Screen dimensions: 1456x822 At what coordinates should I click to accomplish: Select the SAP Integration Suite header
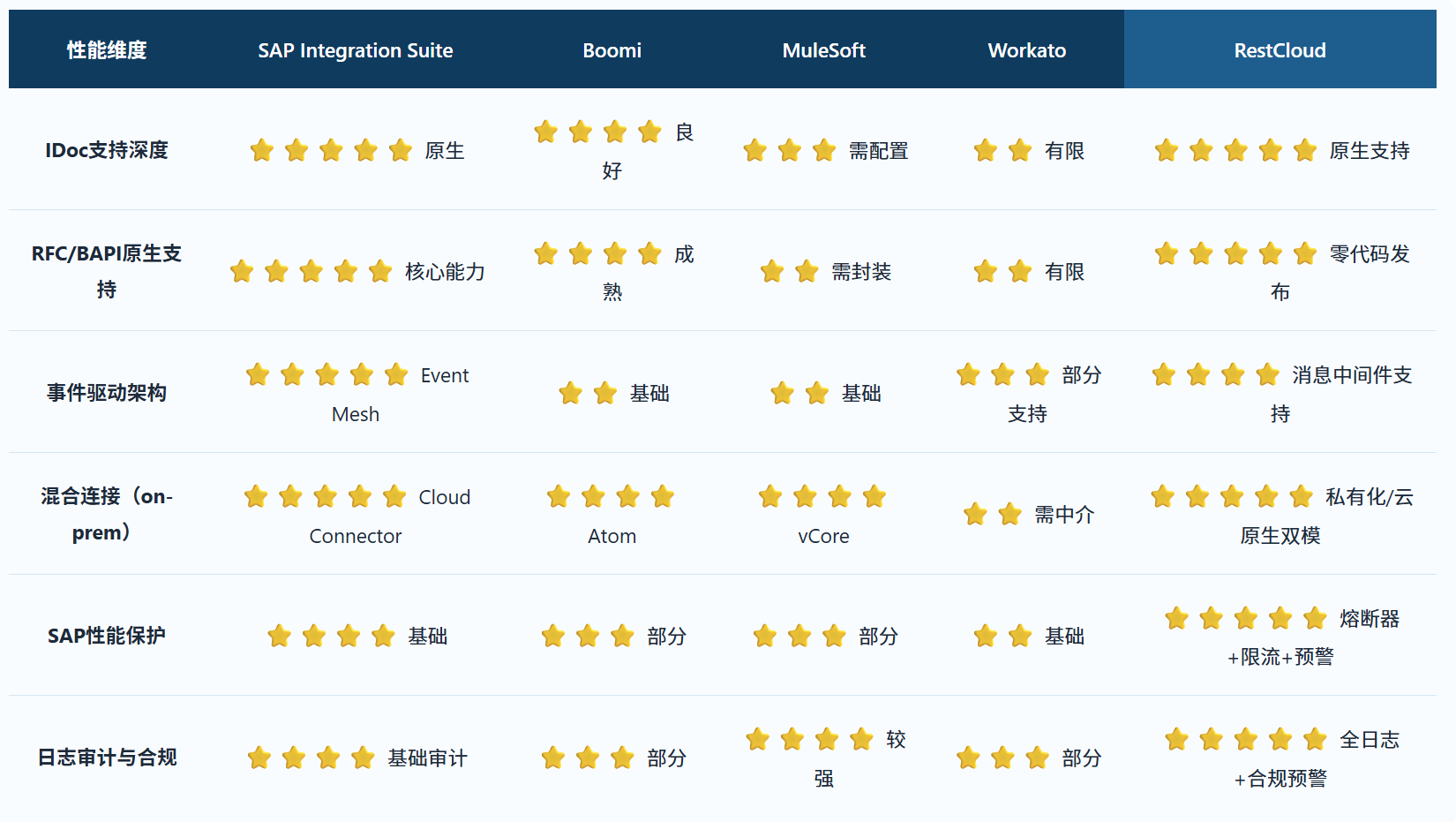[355, 50]
